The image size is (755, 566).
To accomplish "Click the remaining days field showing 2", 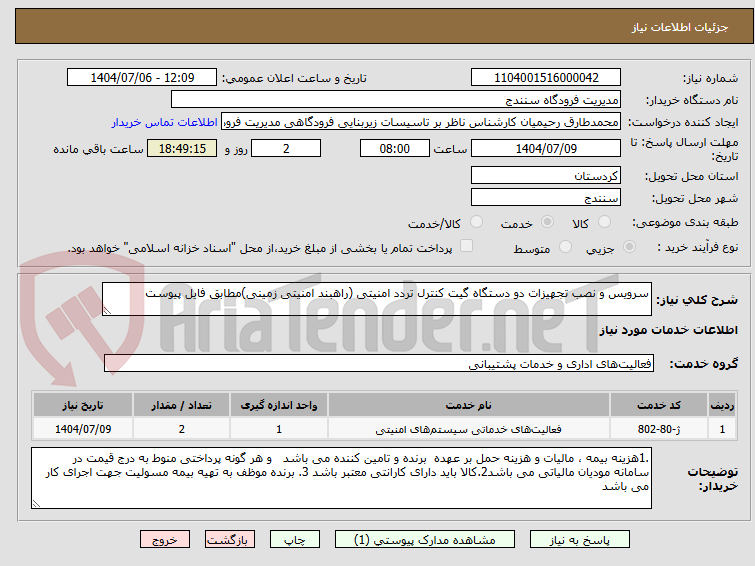I will tap(286, 148).
